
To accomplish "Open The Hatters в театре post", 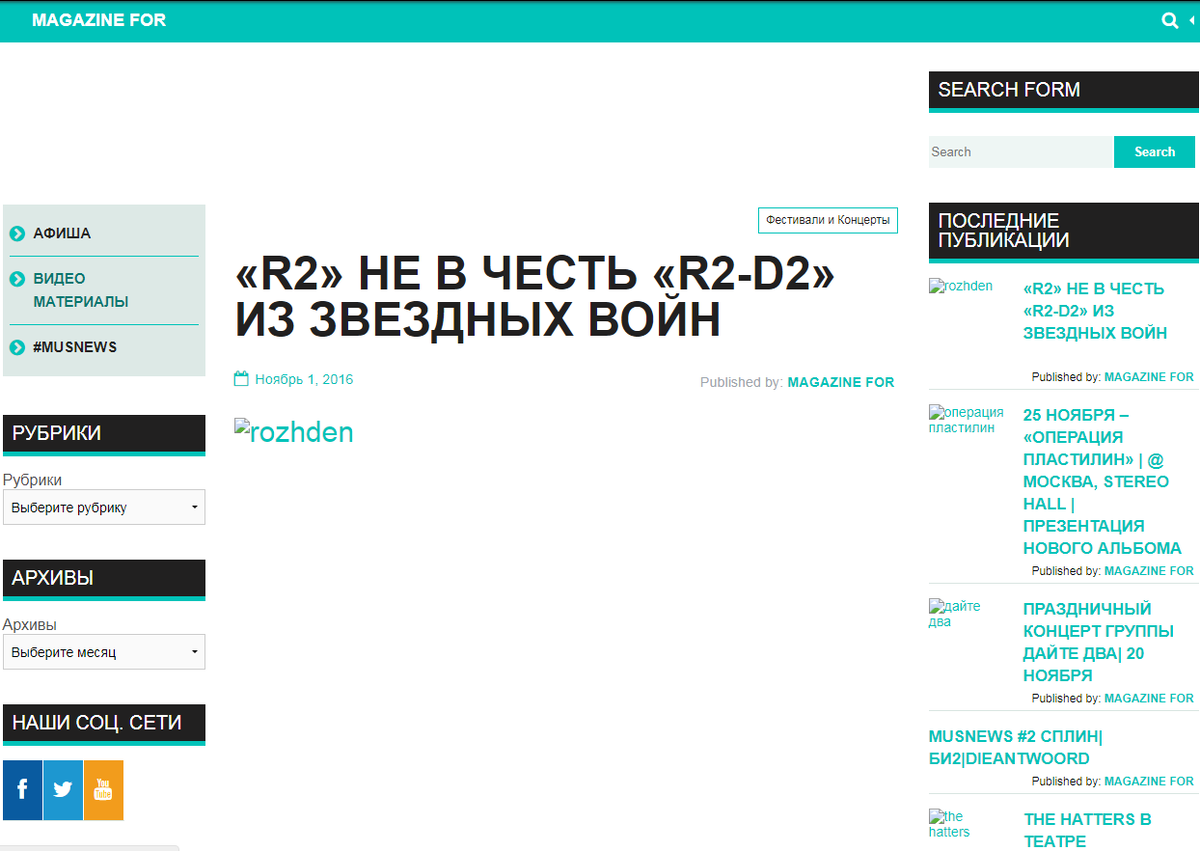I will click(1087, 830).
